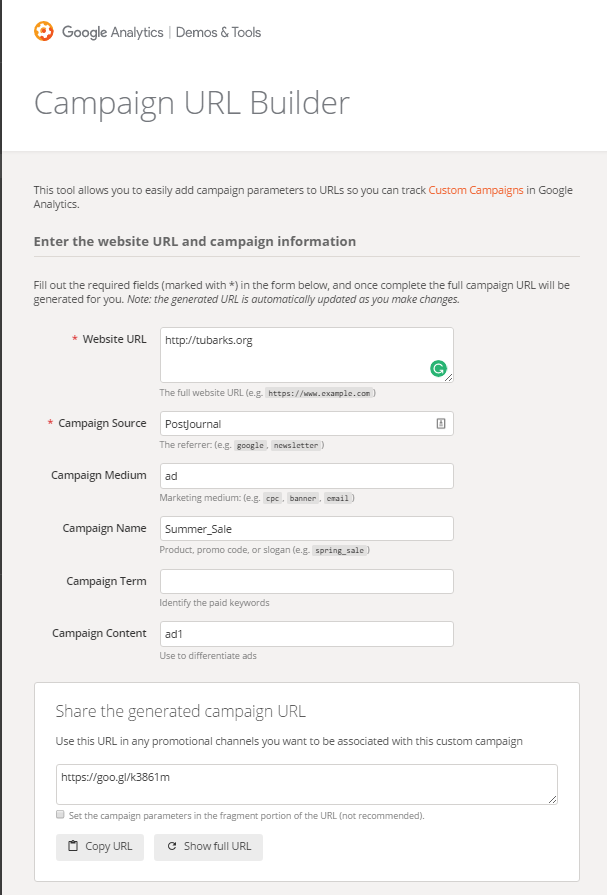
Task: Click the Campaign Content field
Action: point(306,634)
